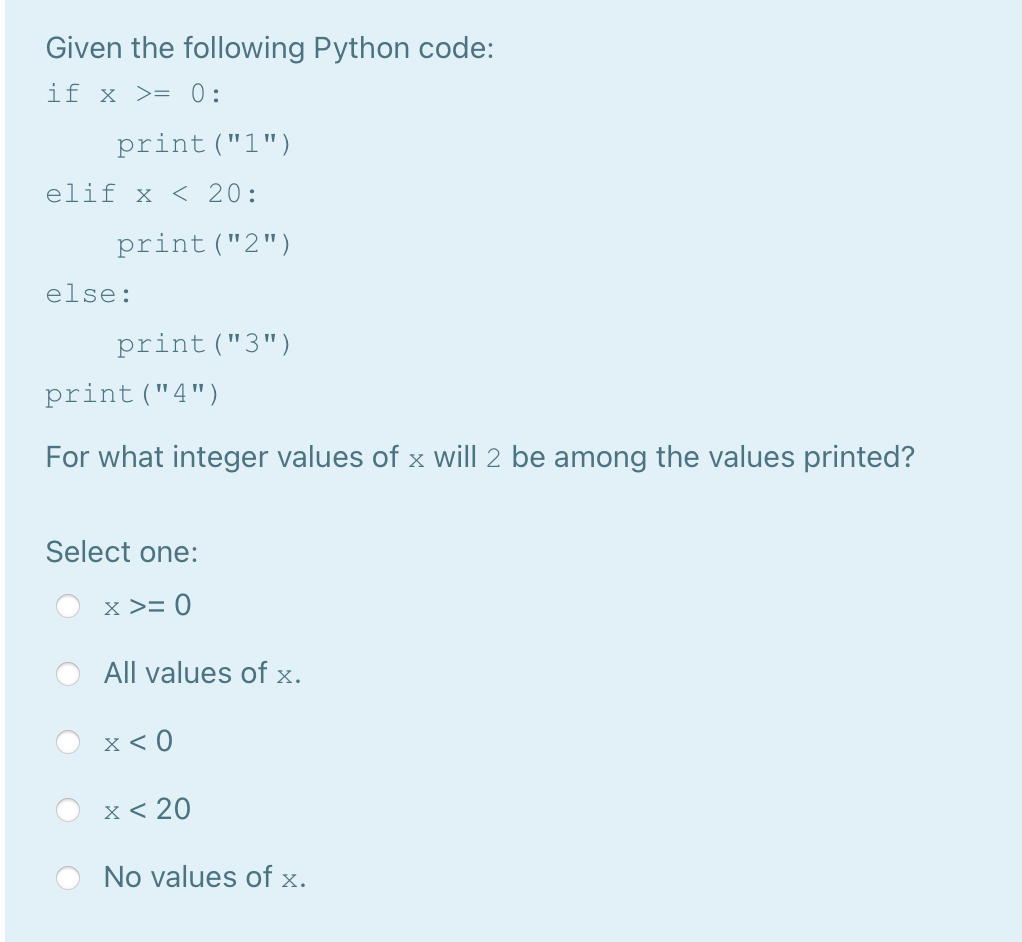This screenshot has height=942, width=1022.
Task: Click the 'Select one:' prompt text
Action: pos(122,552)
